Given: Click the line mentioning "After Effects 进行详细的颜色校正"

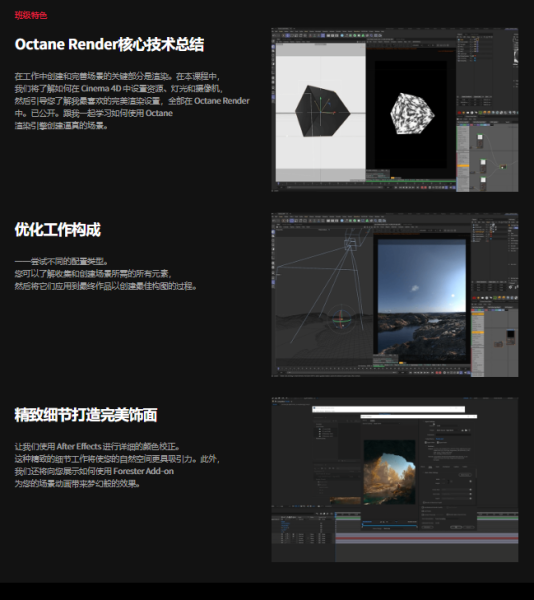Looking at the screenshot, I should coord(97,447).
